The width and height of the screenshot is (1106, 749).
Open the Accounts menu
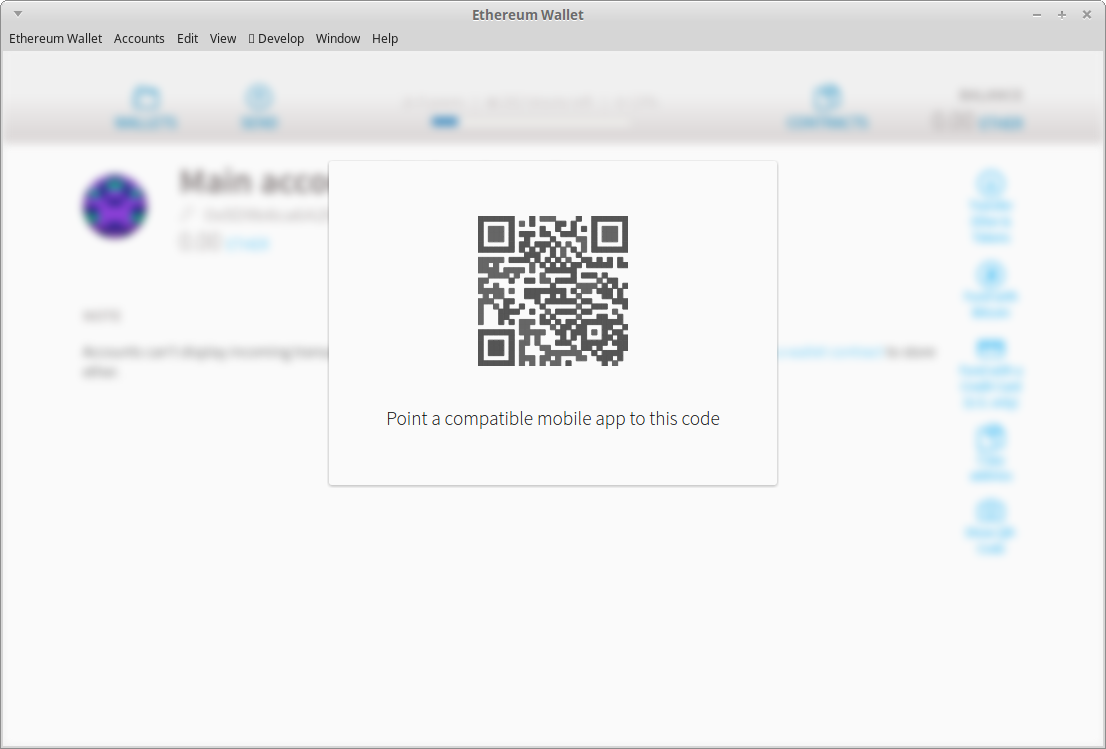139,39
